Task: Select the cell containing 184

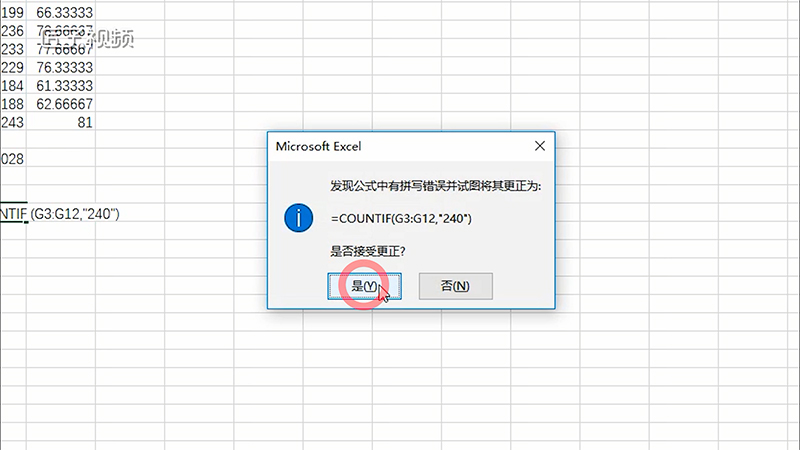Action: (x=13, y=85)
